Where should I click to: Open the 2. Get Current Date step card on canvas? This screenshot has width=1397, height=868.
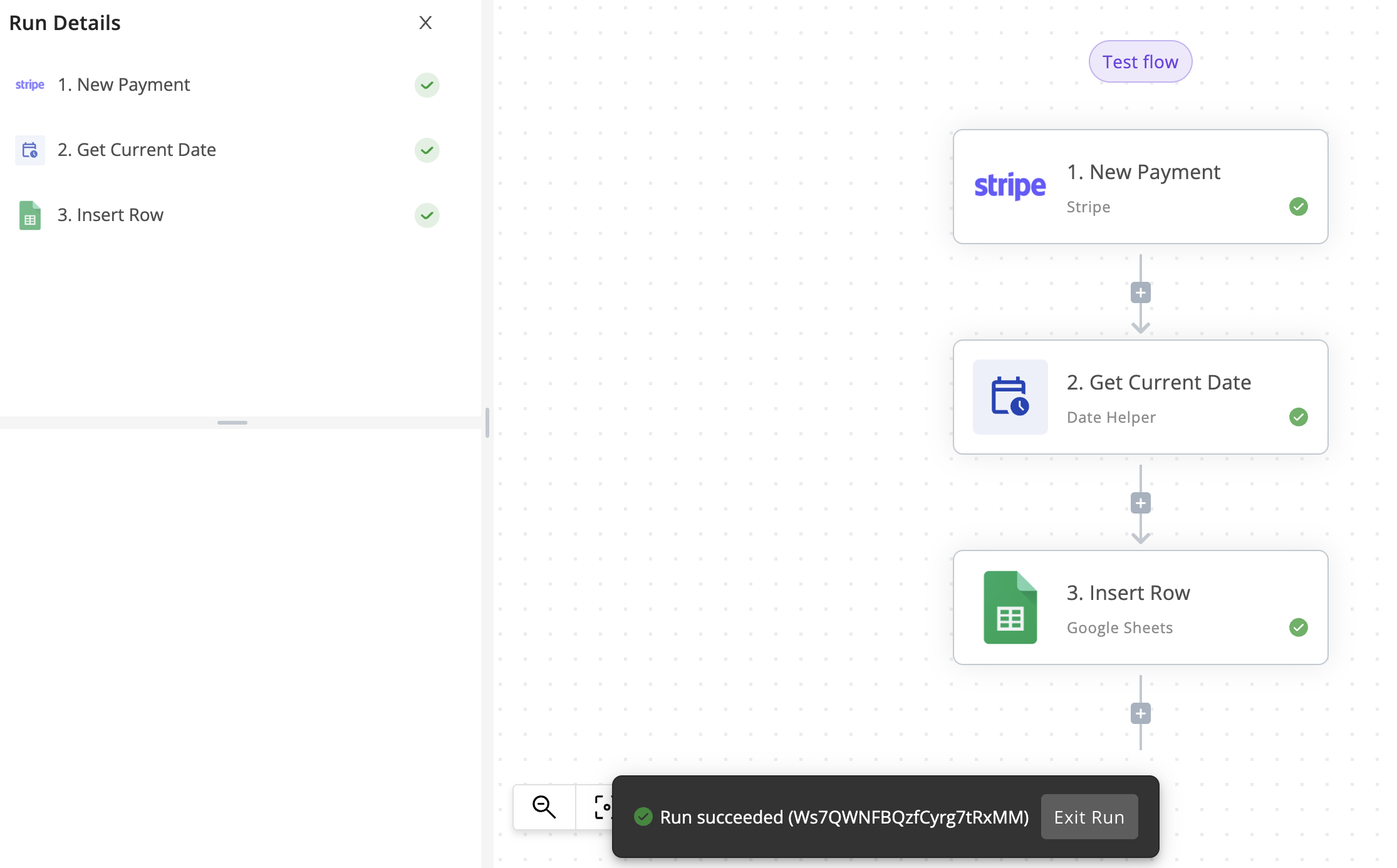tap(1140, 397)
